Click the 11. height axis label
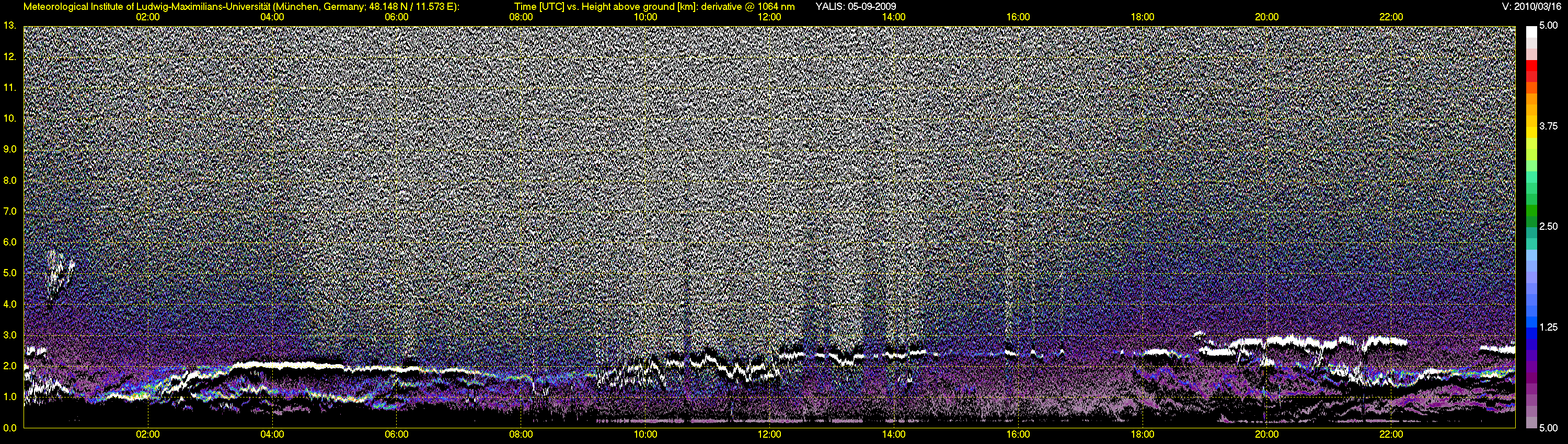This screenshot has width=1568, height=444. 9,88
